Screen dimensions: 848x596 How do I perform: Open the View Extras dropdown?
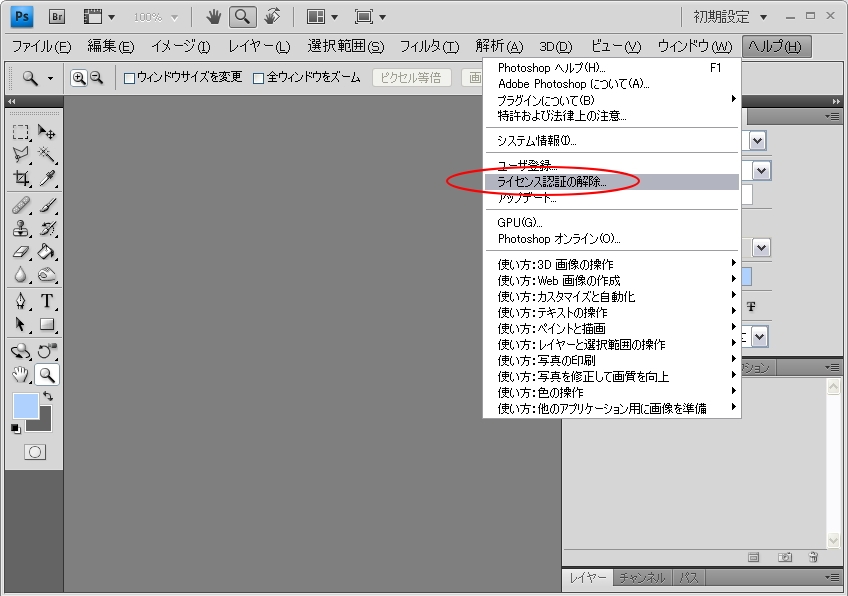(x=99, y=17)
